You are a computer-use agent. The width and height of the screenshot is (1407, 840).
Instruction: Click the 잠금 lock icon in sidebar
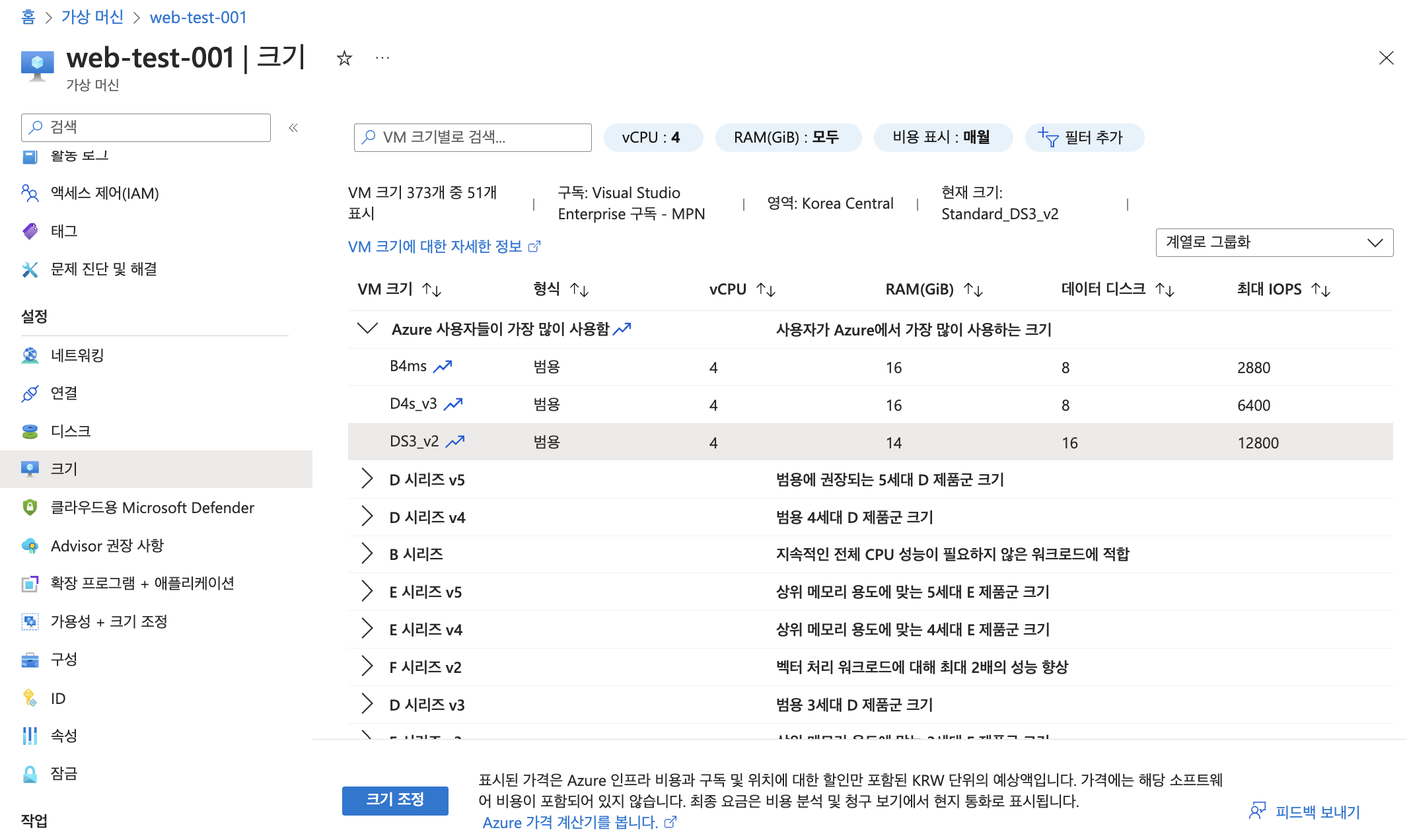point(30,773)
